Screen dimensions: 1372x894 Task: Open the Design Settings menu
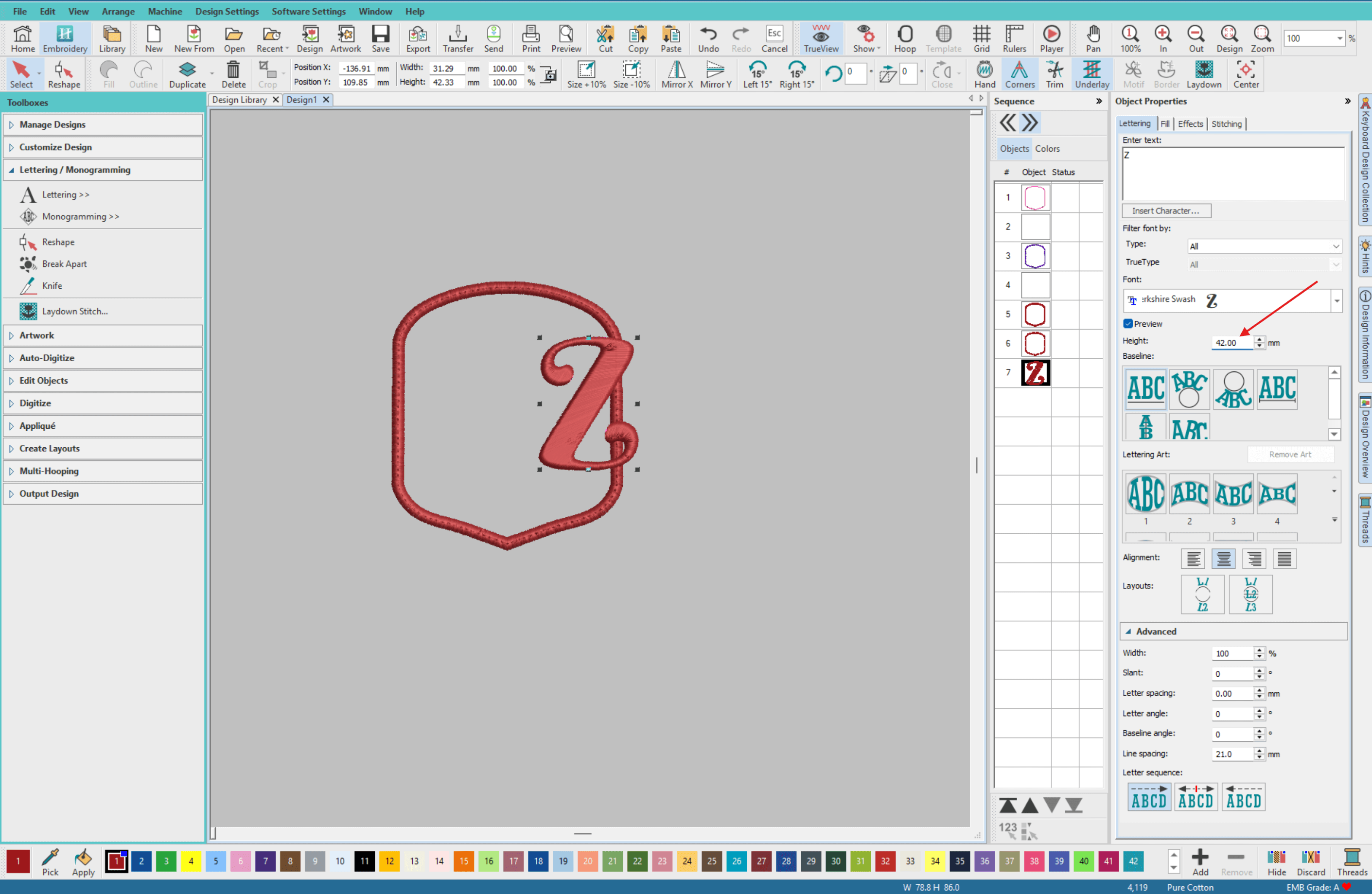(227, 11)
